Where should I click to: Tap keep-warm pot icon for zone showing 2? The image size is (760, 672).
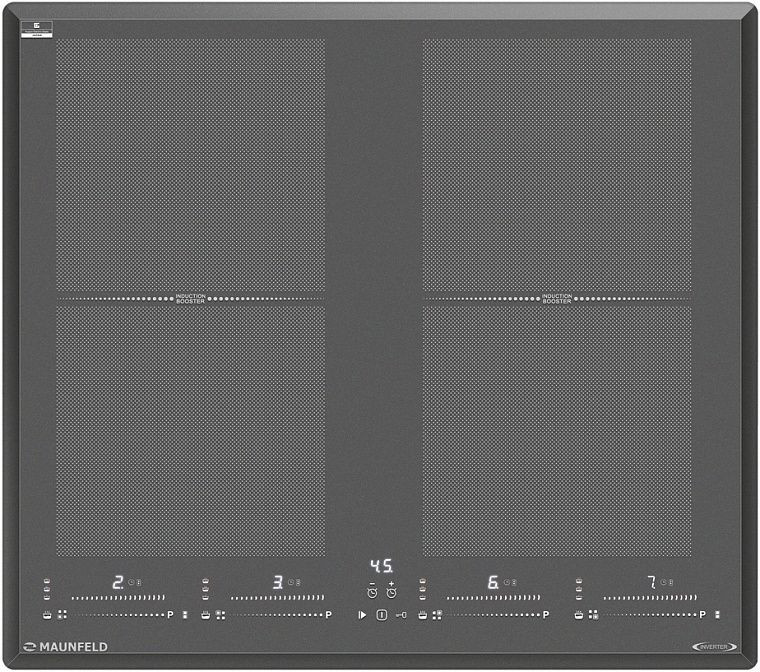point(47,615)
